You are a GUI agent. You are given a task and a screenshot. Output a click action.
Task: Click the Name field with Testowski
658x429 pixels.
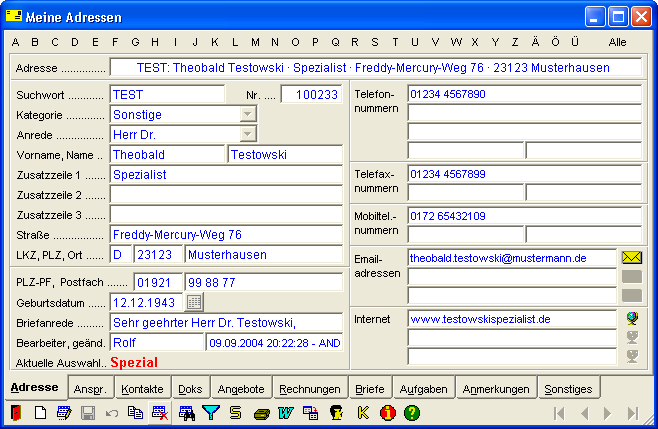coord(285,154)
